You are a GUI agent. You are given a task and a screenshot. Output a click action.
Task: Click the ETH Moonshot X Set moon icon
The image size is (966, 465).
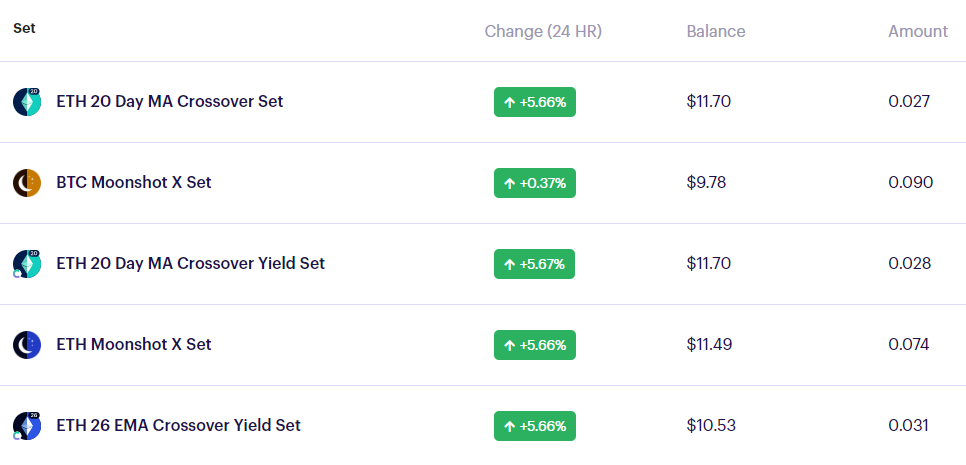27,345
